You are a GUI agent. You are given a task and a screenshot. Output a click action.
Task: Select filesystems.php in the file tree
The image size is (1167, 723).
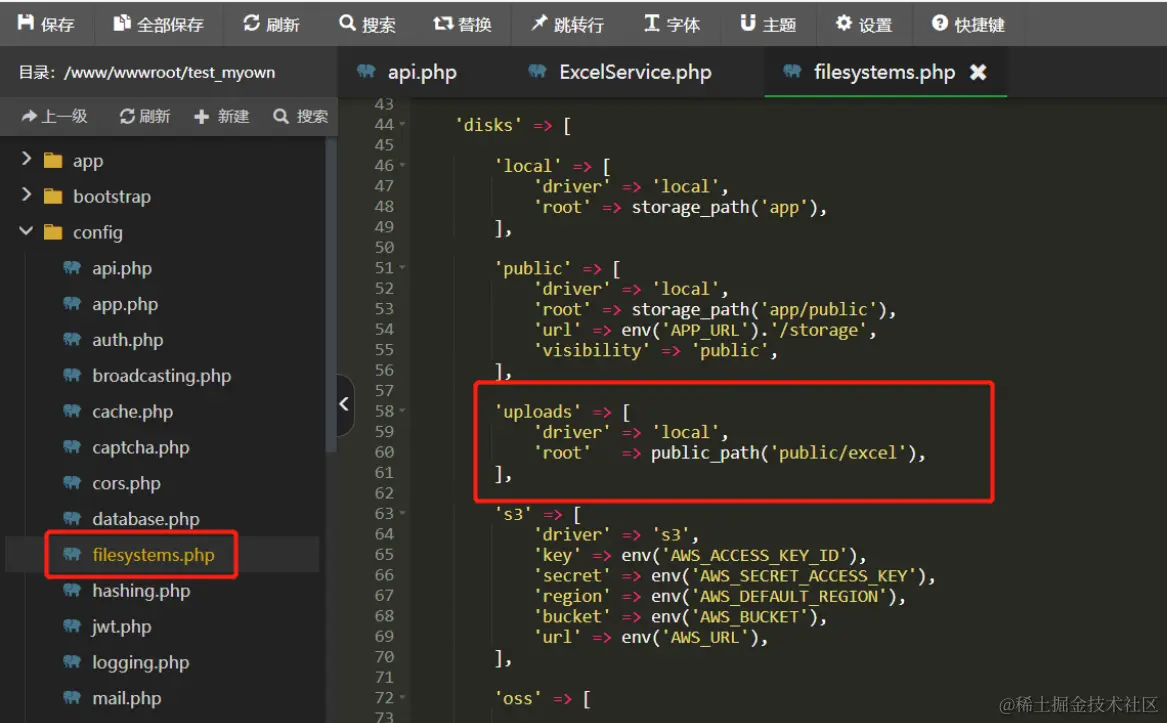tap(153, 555)
